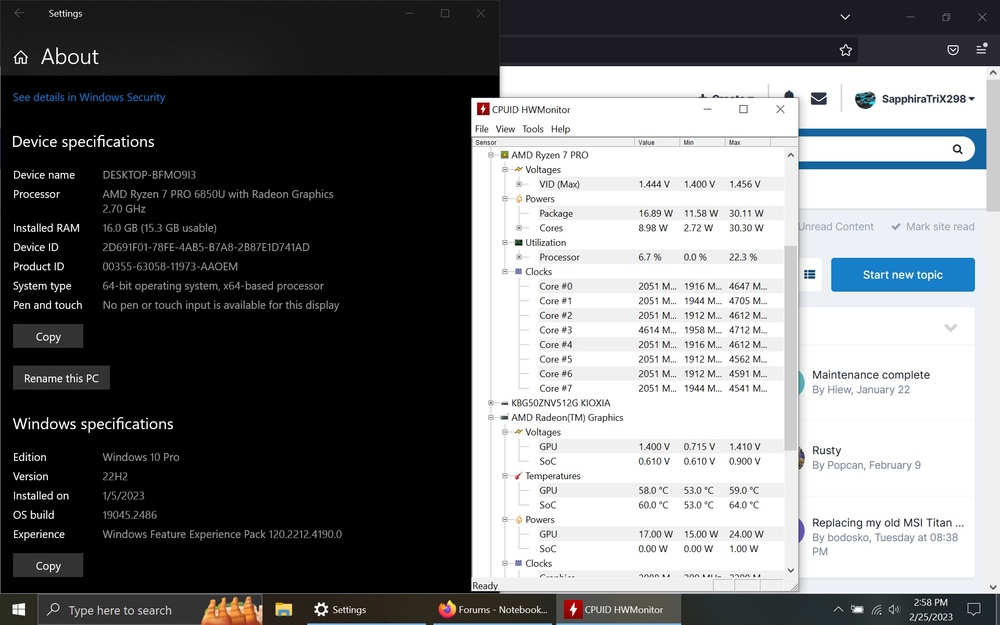Click the Value column header
Viewport: 1000px width, 625px height.
(x=657, y=142)
